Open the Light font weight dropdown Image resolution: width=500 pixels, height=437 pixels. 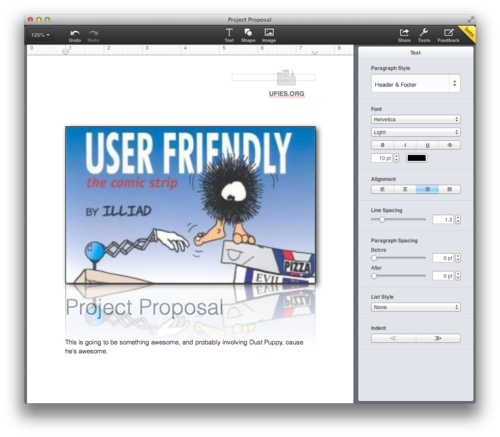pos(416,132)
